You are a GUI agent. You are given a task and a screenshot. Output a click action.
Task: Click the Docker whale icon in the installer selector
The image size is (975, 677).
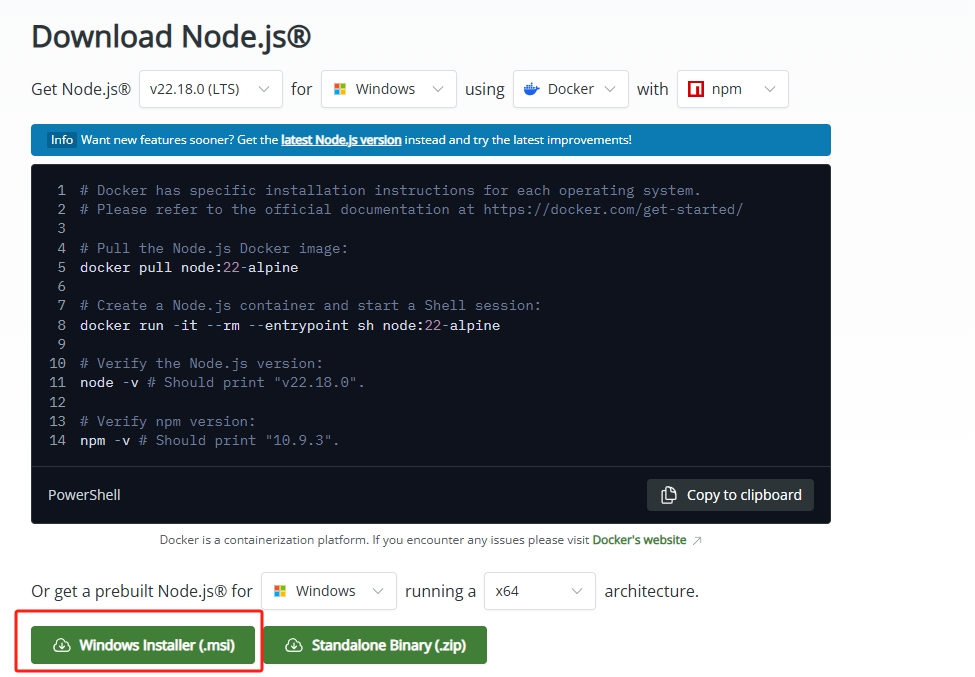pyautogui.click(x=530, y=89)
